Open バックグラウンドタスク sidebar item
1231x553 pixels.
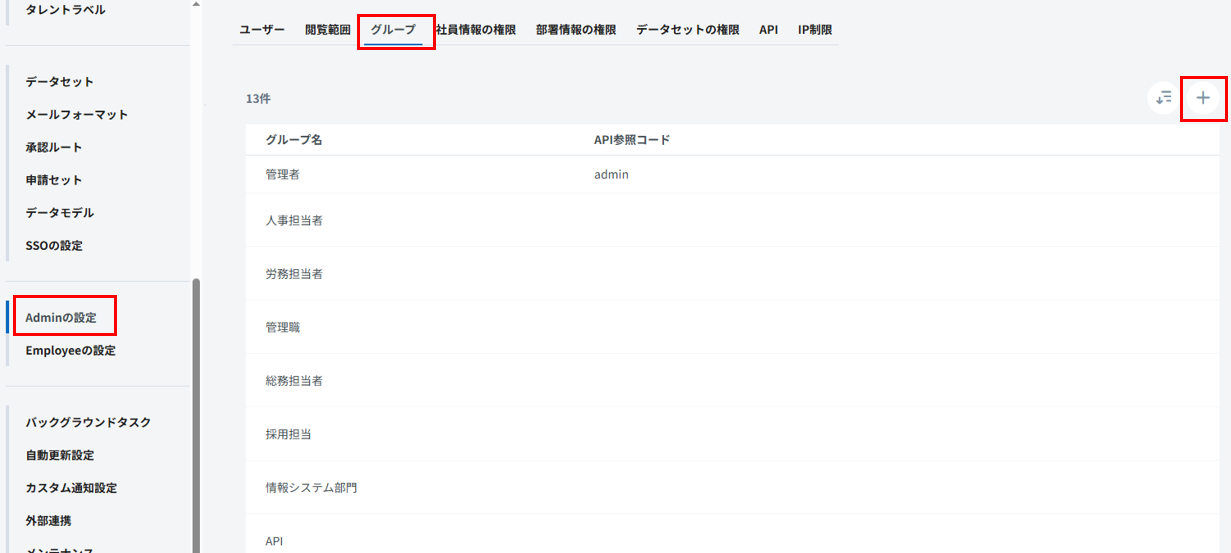pyautogui.click(x=88, y=423)
